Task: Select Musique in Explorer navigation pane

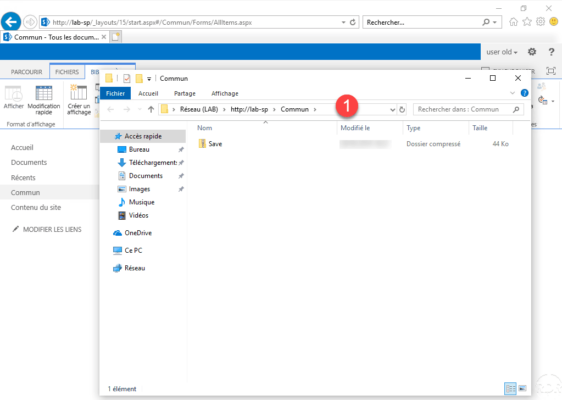Action: [143, 202]
